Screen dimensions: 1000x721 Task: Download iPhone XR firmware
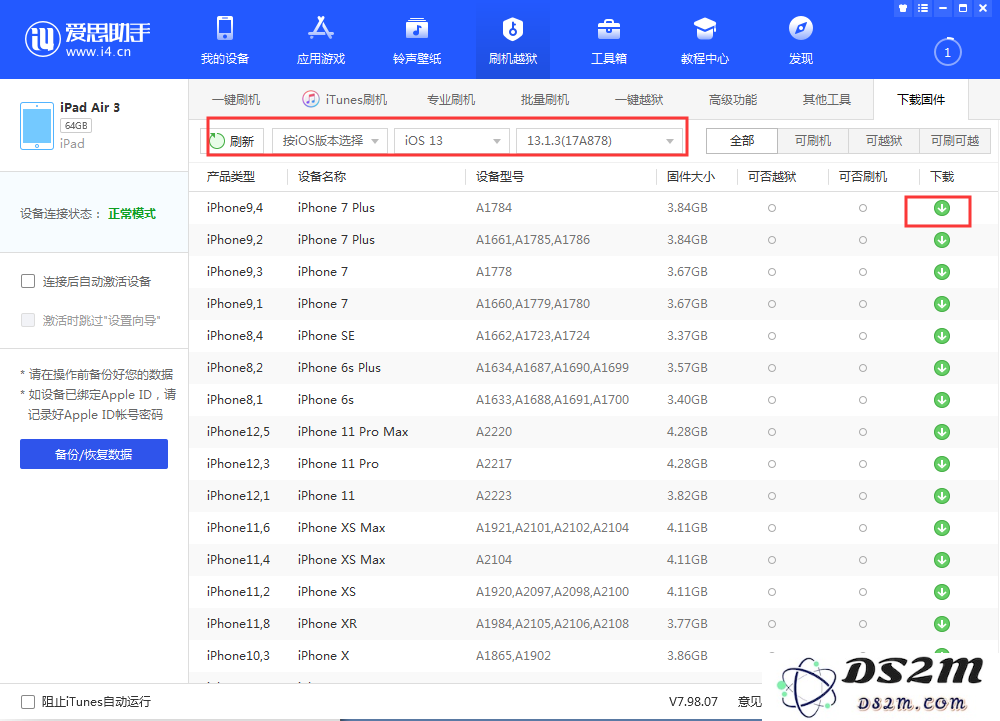point(941,624)
